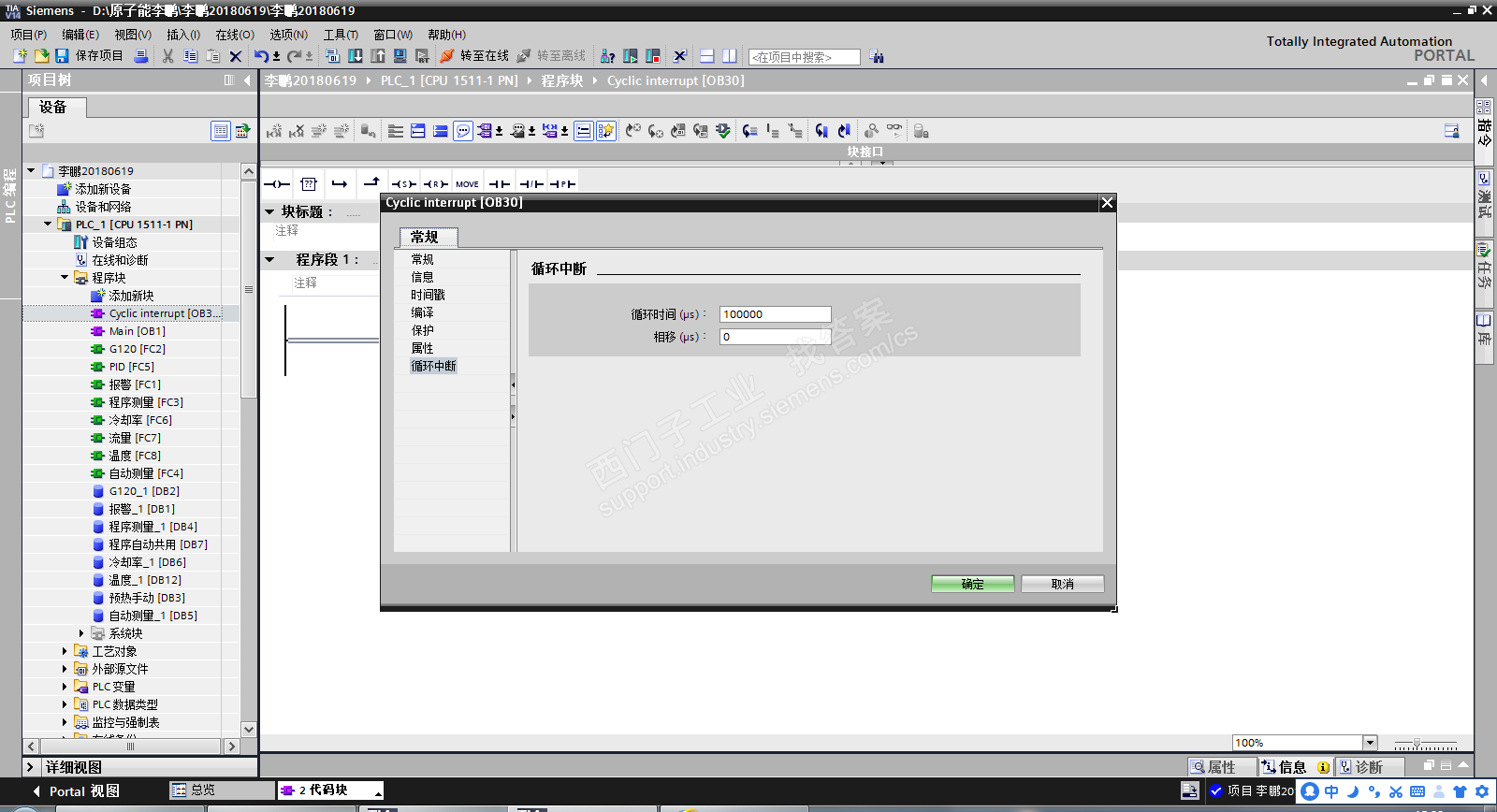Viewport: 1497px width, 812px height.
Task: Select Main [OB1] in project tree
Action: pyautogui.click(x=138, y=331)
